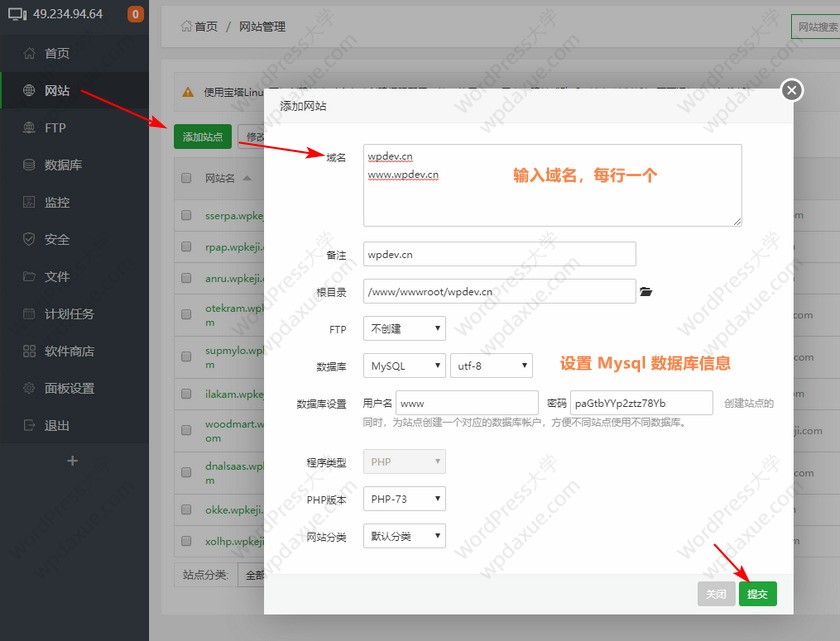Viewport: 840px width, 641px height.
Task: Click the database password input field
Action: [x=641, y=403]
